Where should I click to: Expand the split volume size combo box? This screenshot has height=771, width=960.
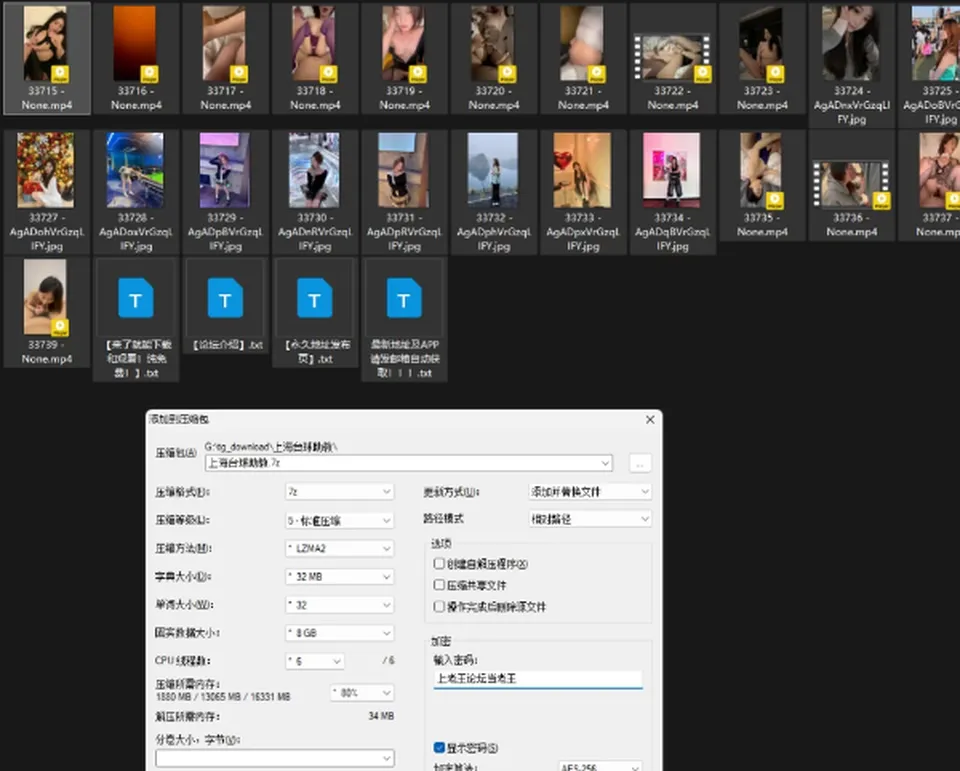pos(275,758)
